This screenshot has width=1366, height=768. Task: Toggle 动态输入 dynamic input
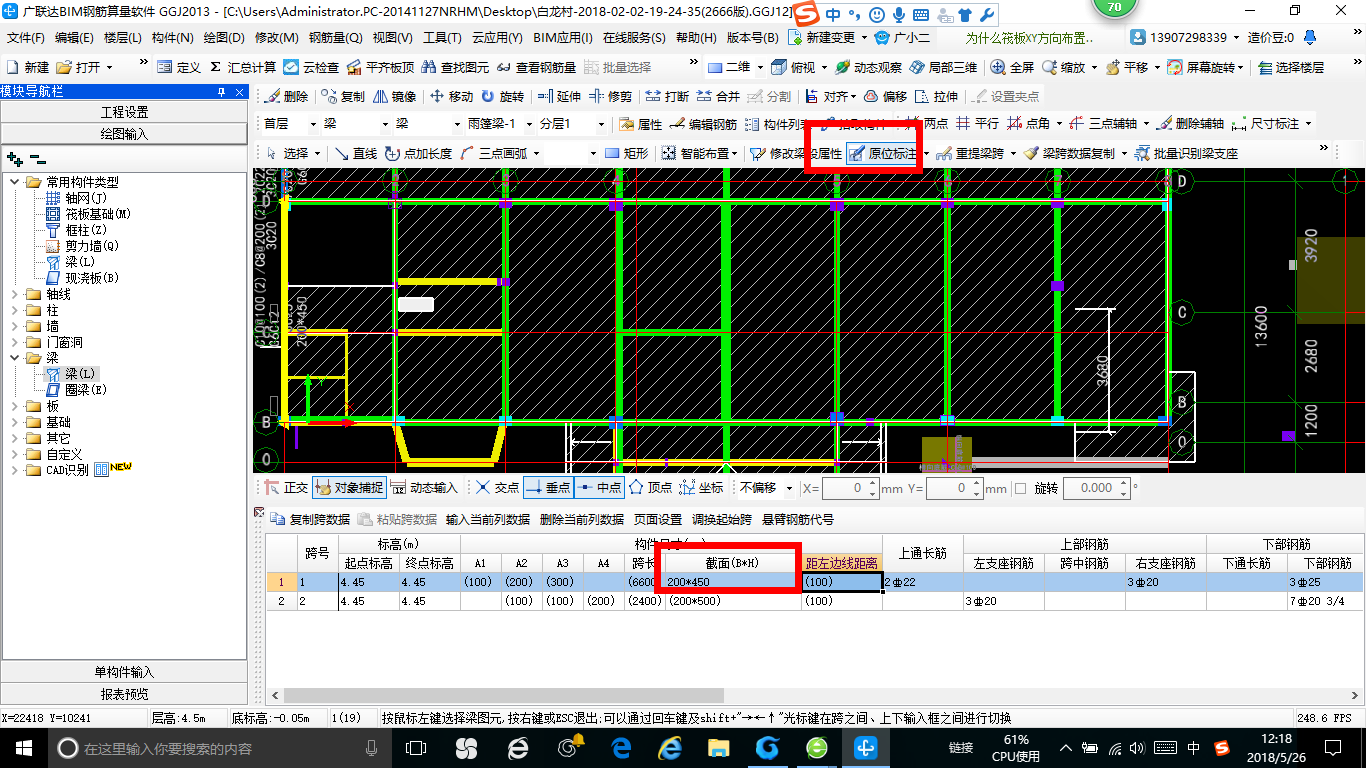pyautogui.click(x=424, y=488)
